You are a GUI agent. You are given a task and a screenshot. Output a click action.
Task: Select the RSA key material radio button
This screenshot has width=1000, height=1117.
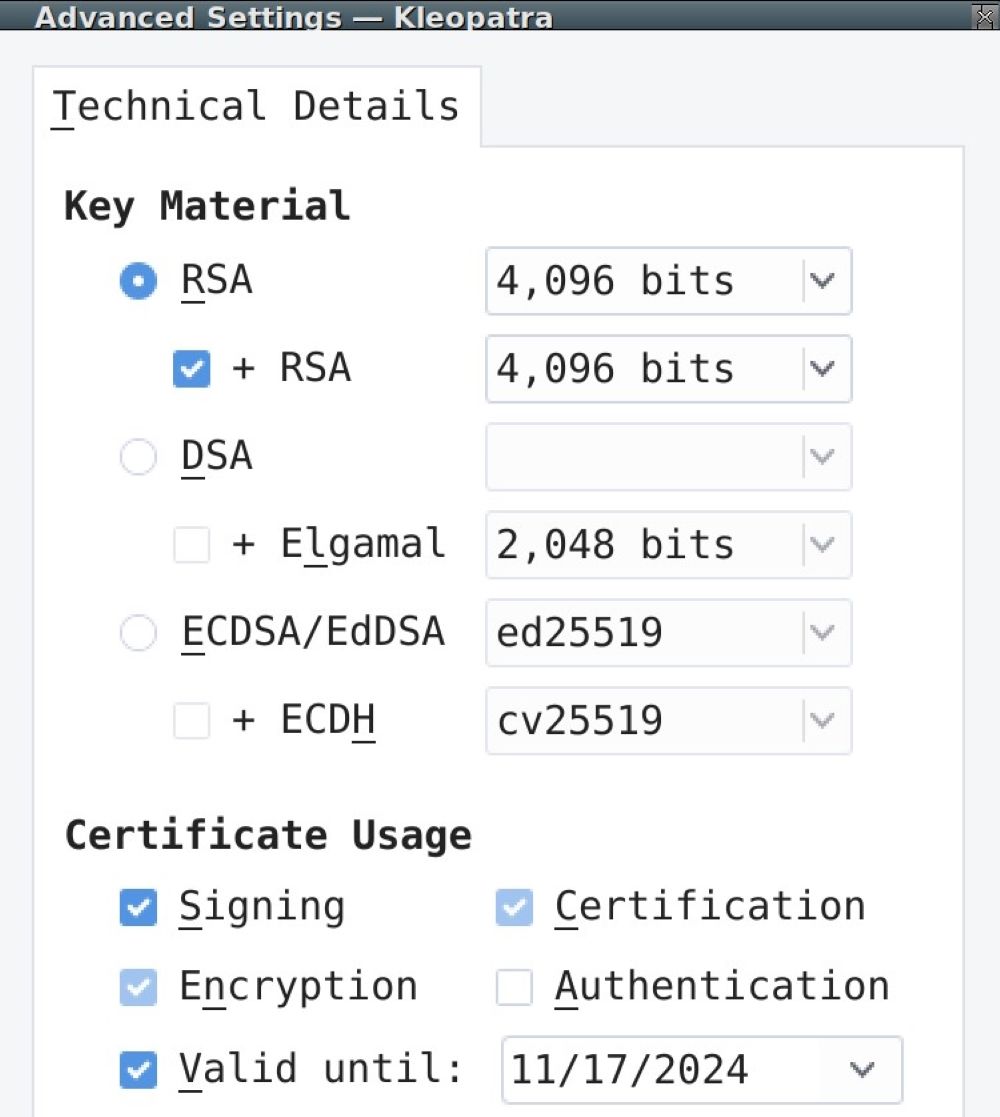[138, 282]
